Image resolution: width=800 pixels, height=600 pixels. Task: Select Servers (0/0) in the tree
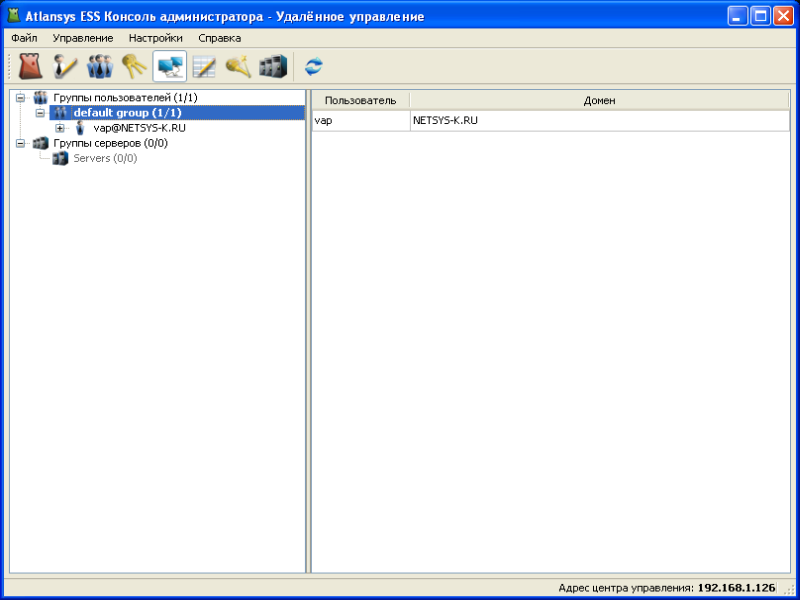coord(105,159)
